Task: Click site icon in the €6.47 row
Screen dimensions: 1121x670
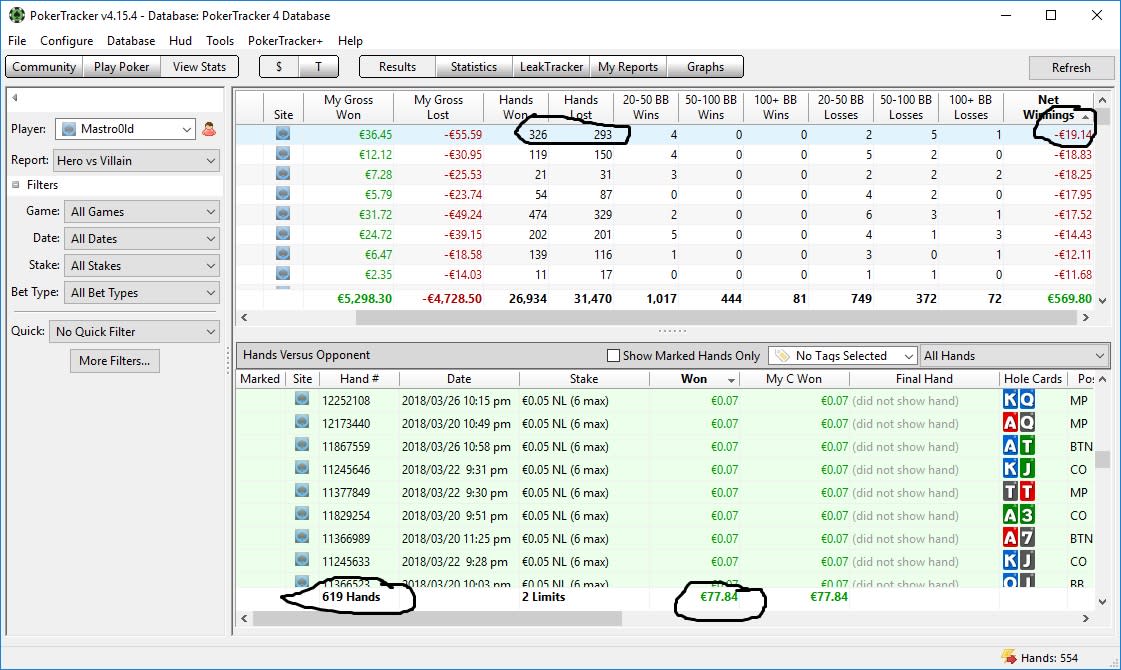Action: point(283,254)
